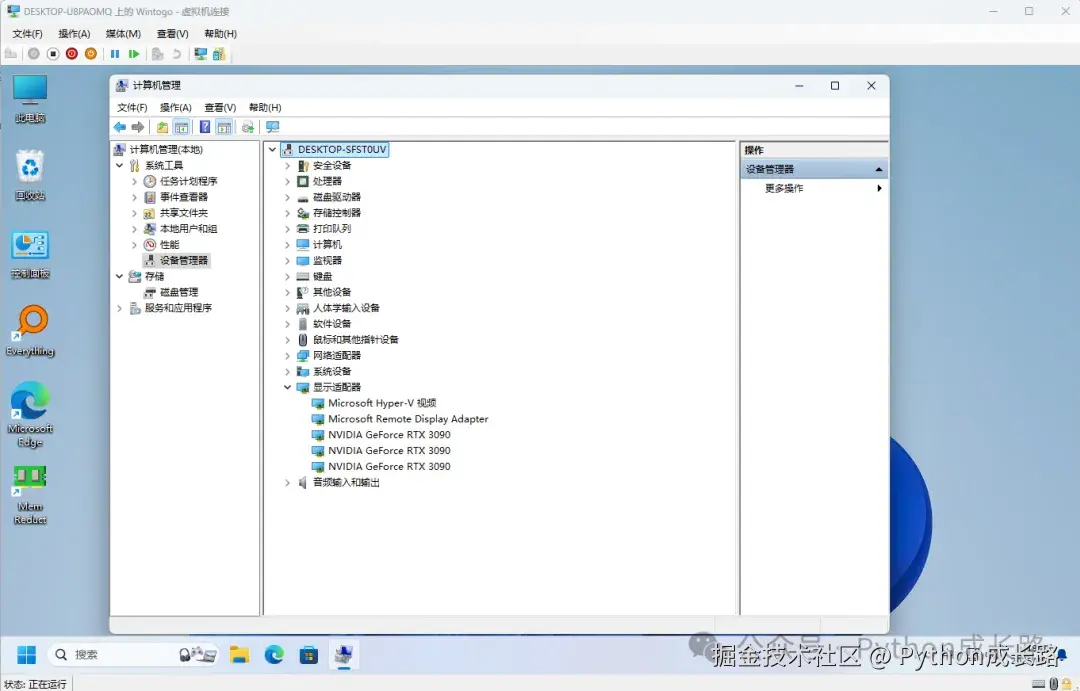Open the Hyper-V 文件(F) menu
1080x691 pixels.
[x=28, y=34]
